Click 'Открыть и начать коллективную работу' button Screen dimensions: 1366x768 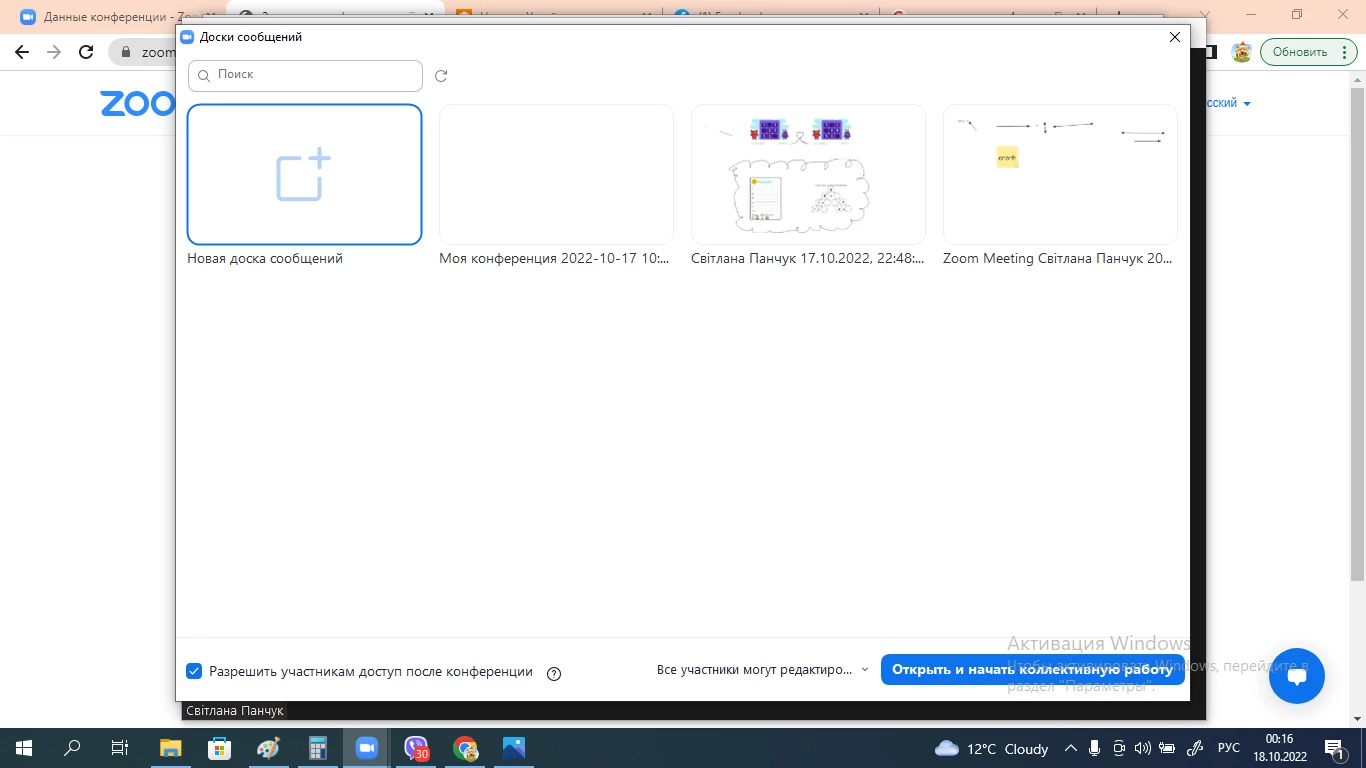(1032, 670)
